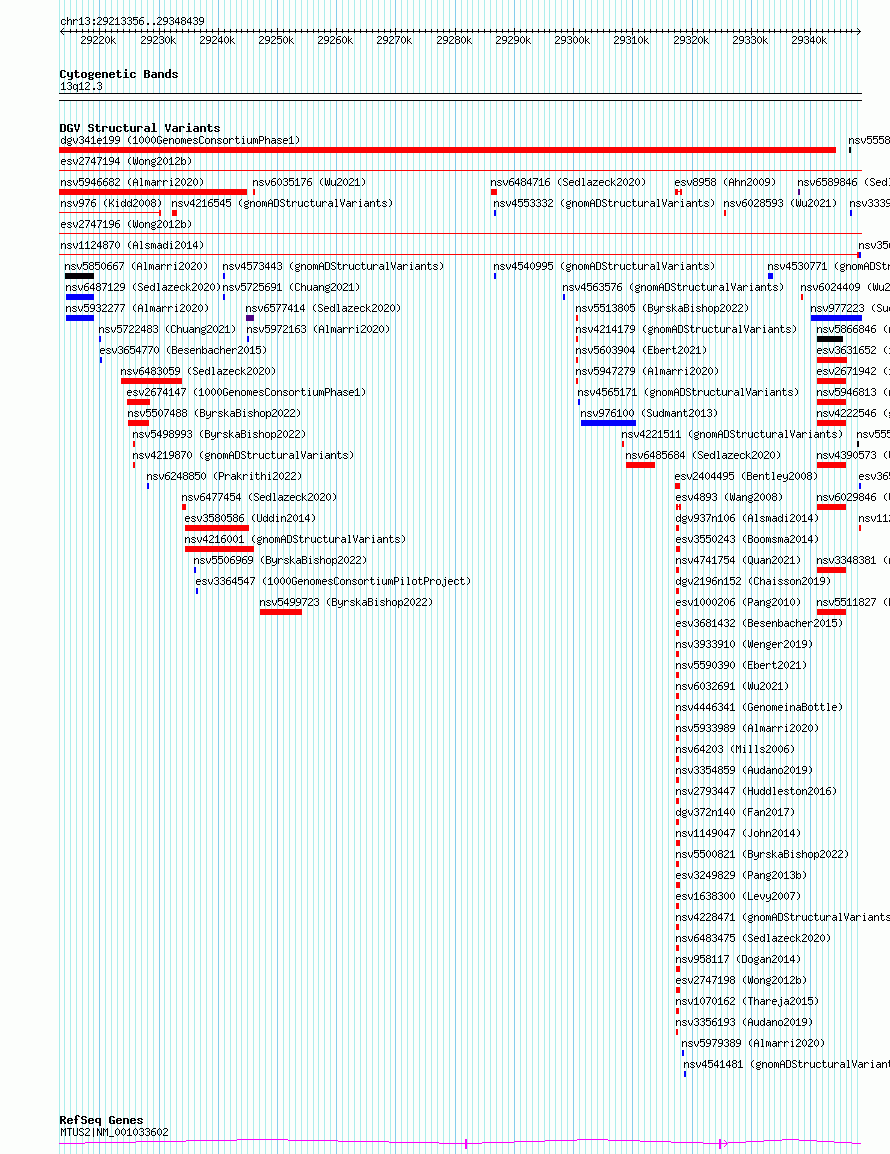This screenshot has width=890, height=1154.
Task: Click the black bar under nsv5850667
Action: [80, 276]
